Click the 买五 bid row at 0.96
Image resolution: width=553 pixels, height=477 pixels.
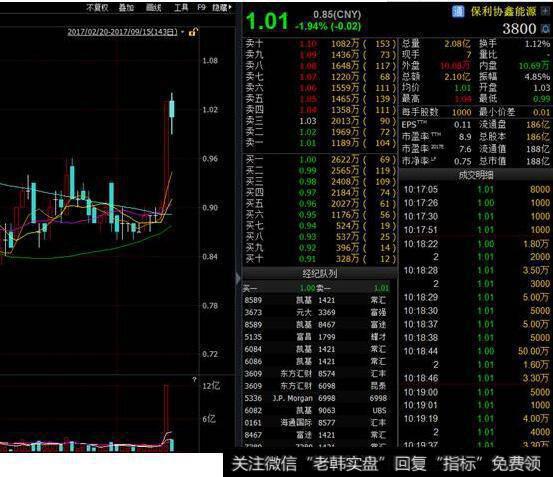320,204
